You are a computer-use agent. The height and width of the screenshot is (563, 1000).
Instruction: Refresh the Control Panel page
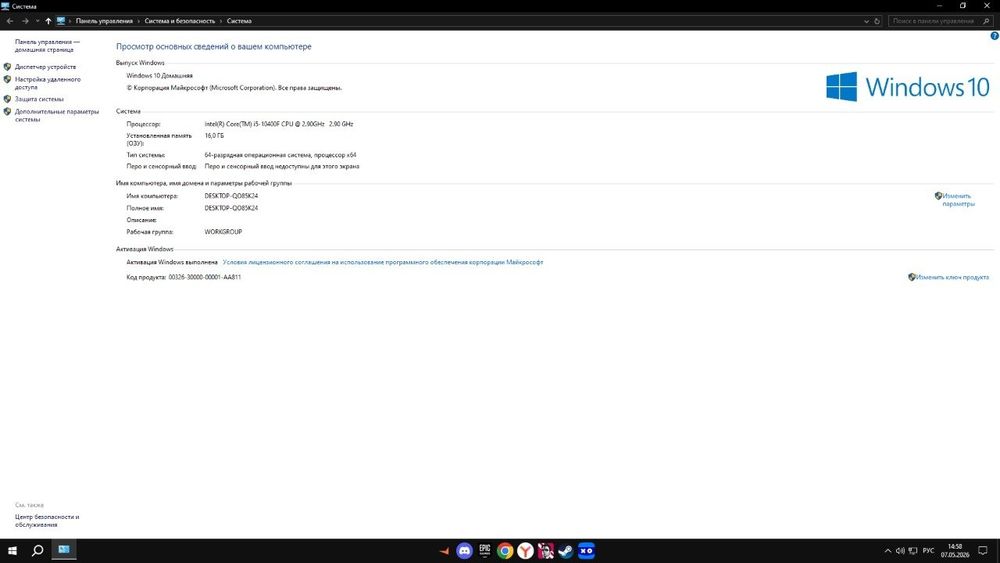pos(877,21)
